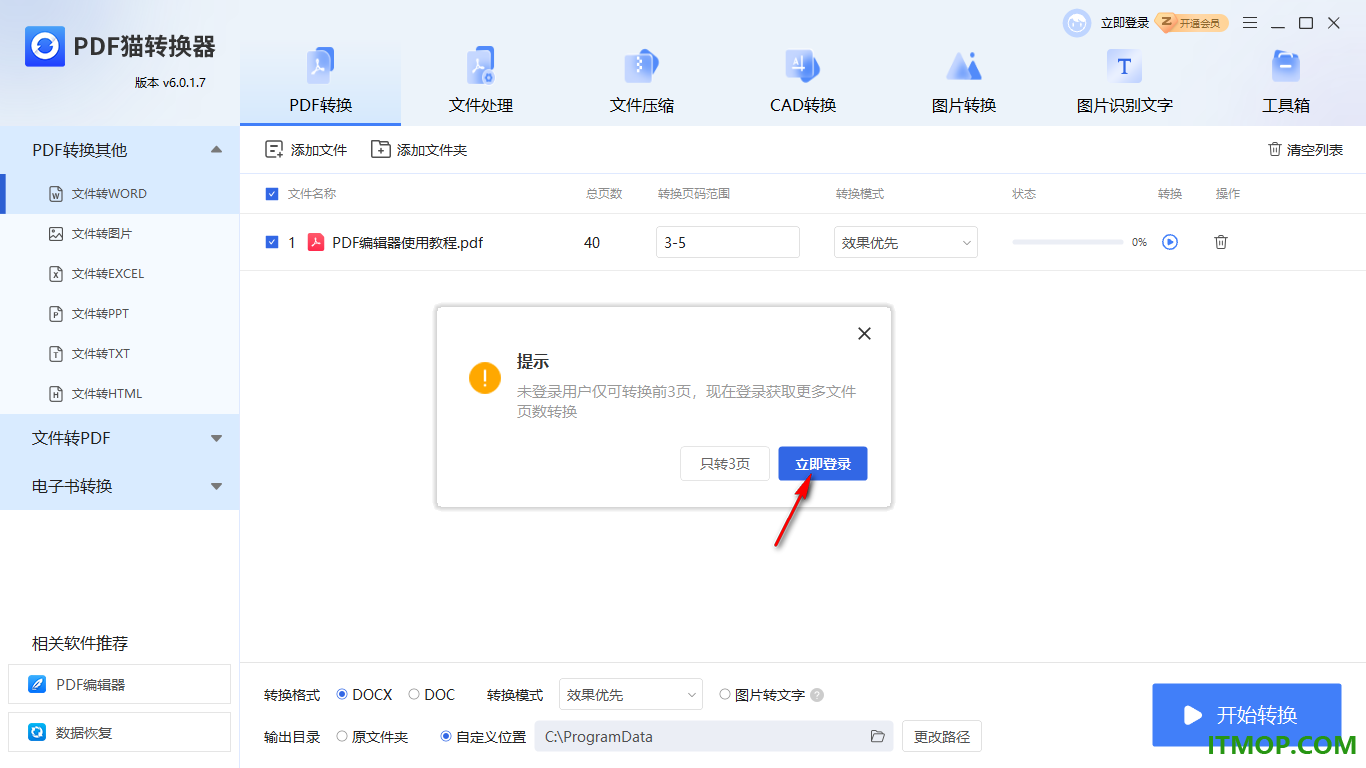Click the user avatar icon
Viewport: 1366px width, 768px height.
(x=1077, y=23)
